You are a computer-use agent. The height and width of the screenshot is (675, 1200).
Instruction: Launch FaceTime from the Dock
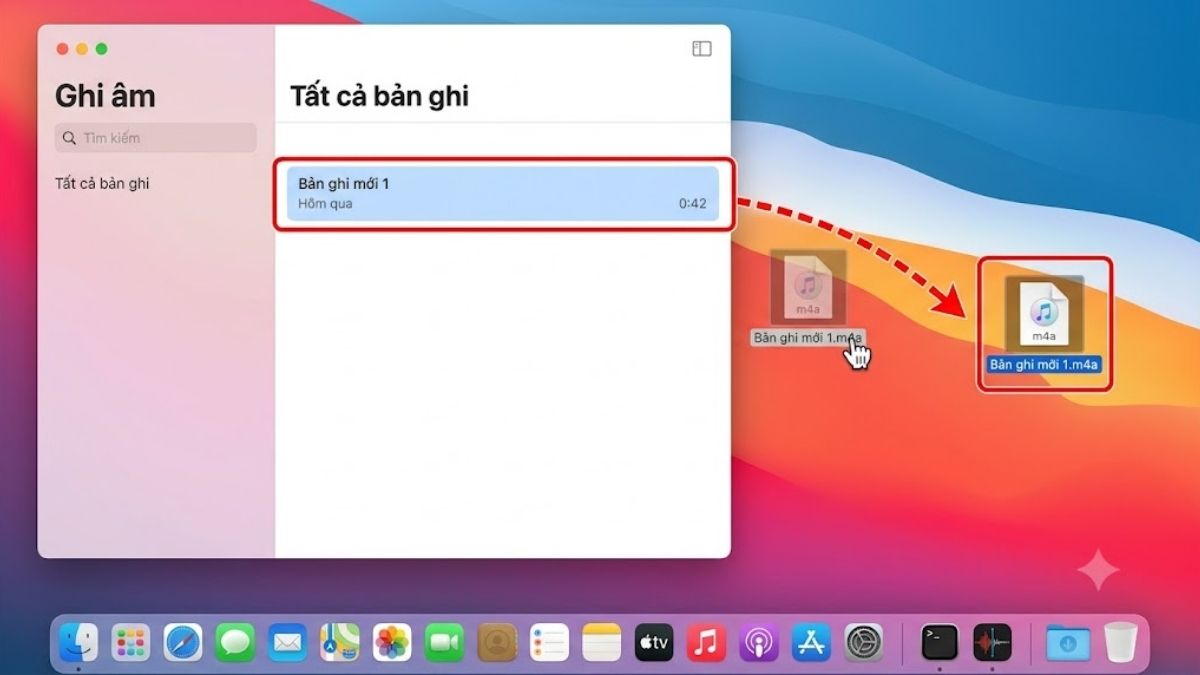(444, 642)
